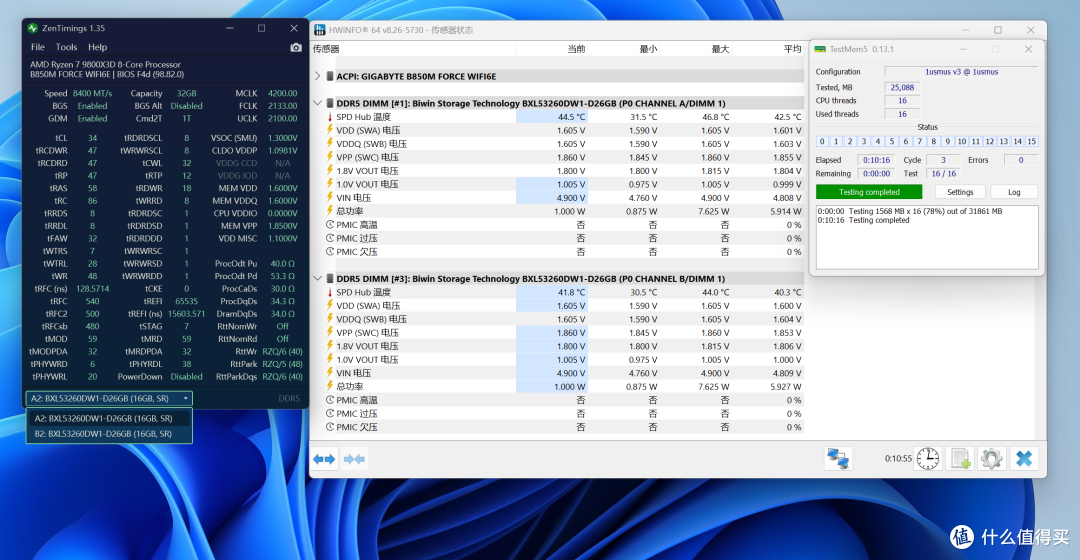Image resolution: width=1080 pixels, height=560 pixels.
Task: Click the TestMem5 Errors count field
Action: click(x=1021, y=160)
